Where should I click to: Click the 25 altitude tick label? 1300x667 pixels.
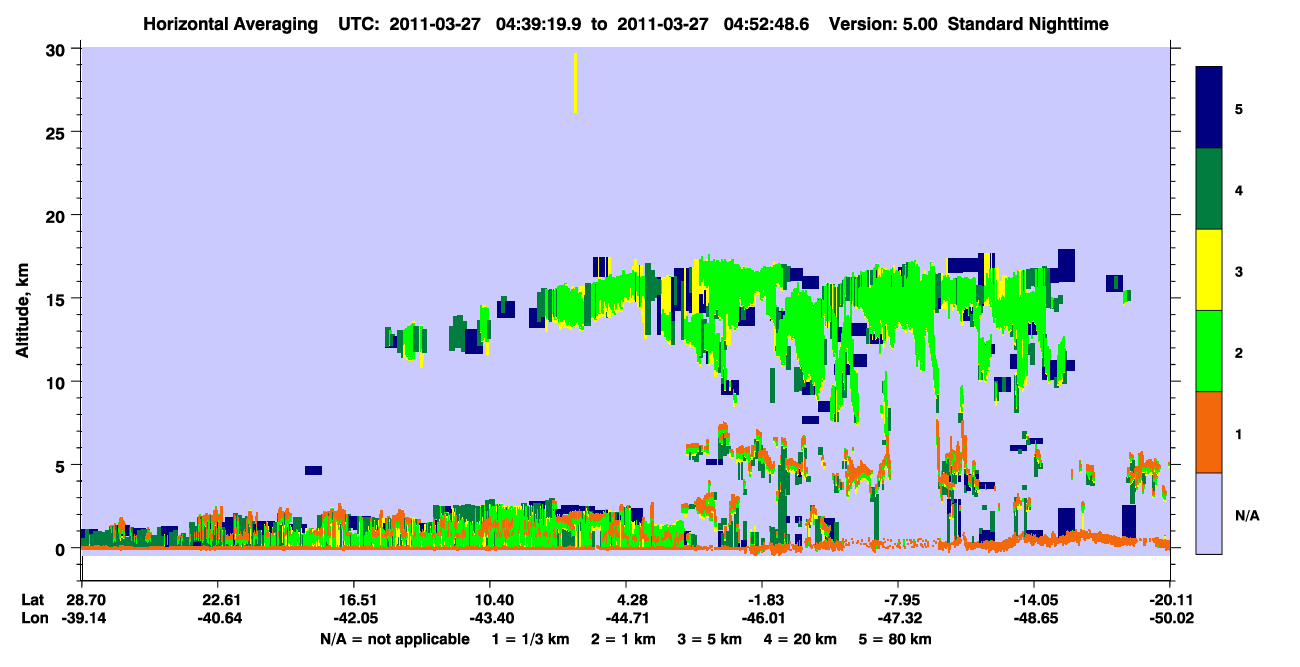pos(58,132)
